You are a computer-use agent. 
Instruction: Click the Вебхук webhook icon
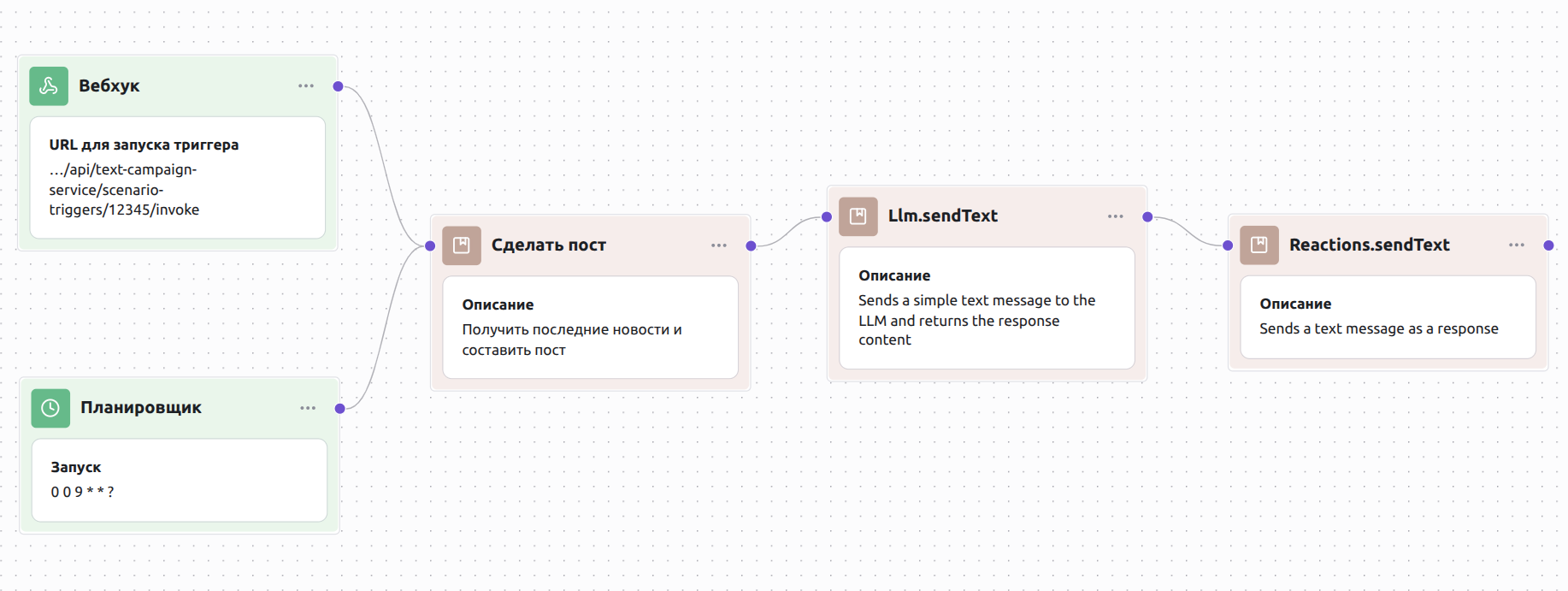click(49, 86)
